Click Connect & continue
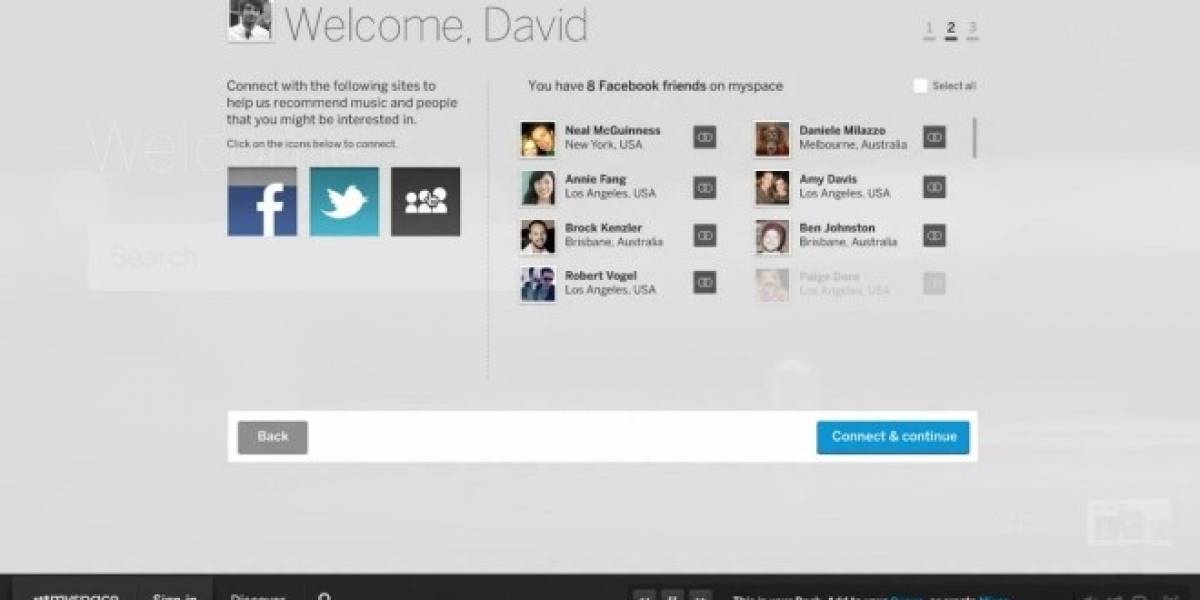 [x=893, y=437]
